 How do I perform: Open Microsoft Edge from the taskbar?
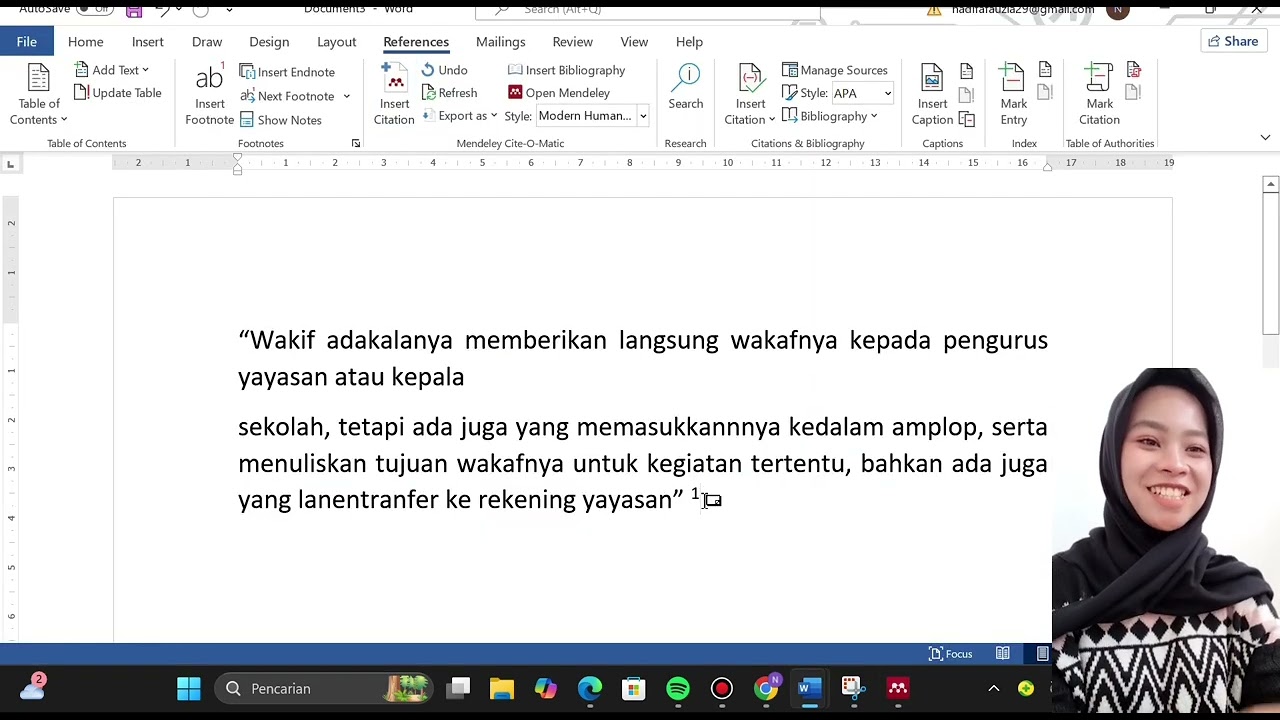[x=590, y=688]
